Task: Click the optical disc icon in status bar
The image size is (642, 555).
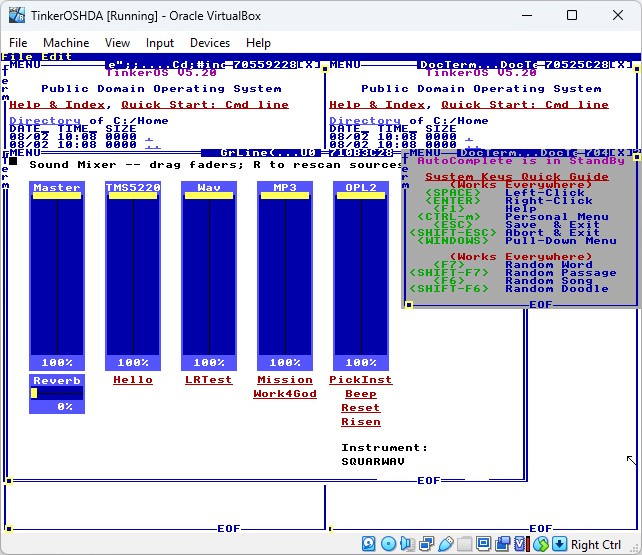Action: [388, 544]
